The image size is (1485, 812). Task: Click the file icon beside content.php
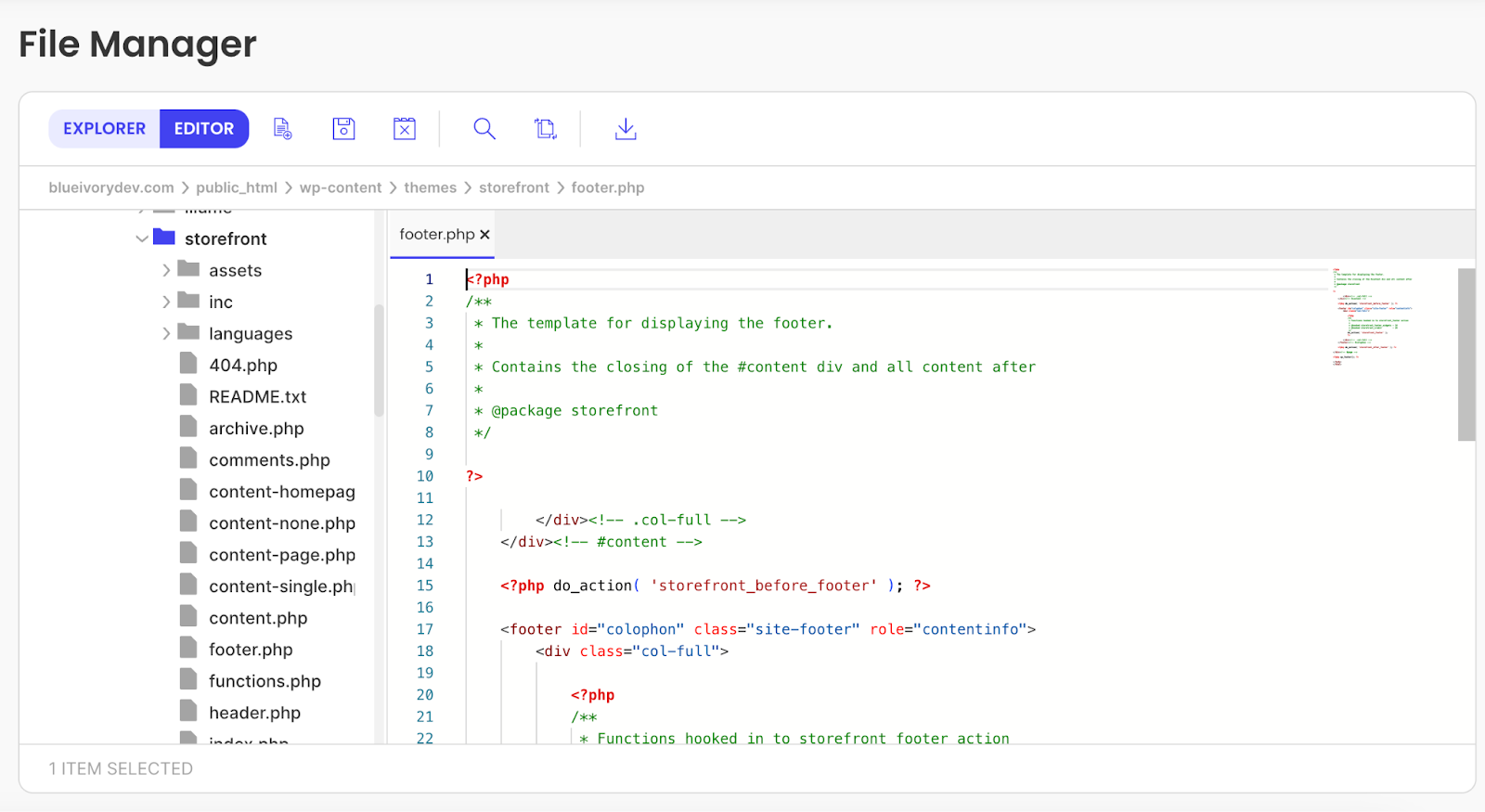[x=188, y=616]
